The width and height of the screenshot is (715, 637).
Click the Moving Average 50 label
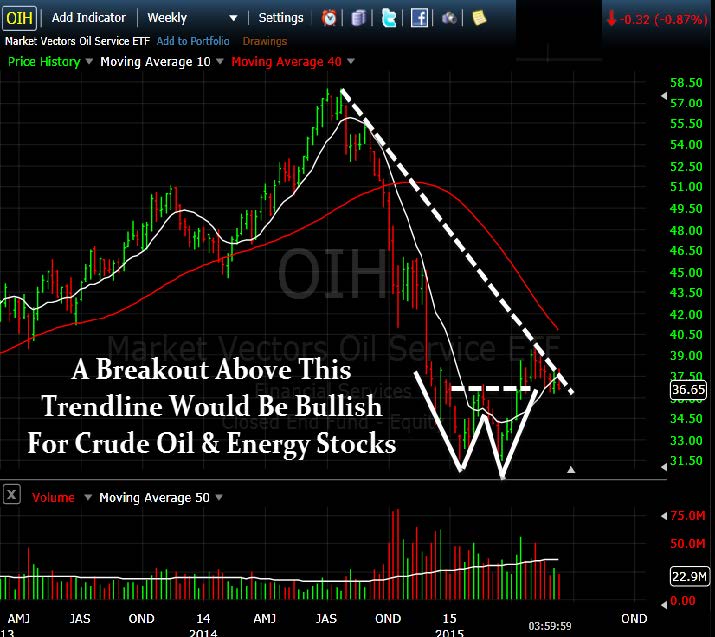click(x=154, y=497)
